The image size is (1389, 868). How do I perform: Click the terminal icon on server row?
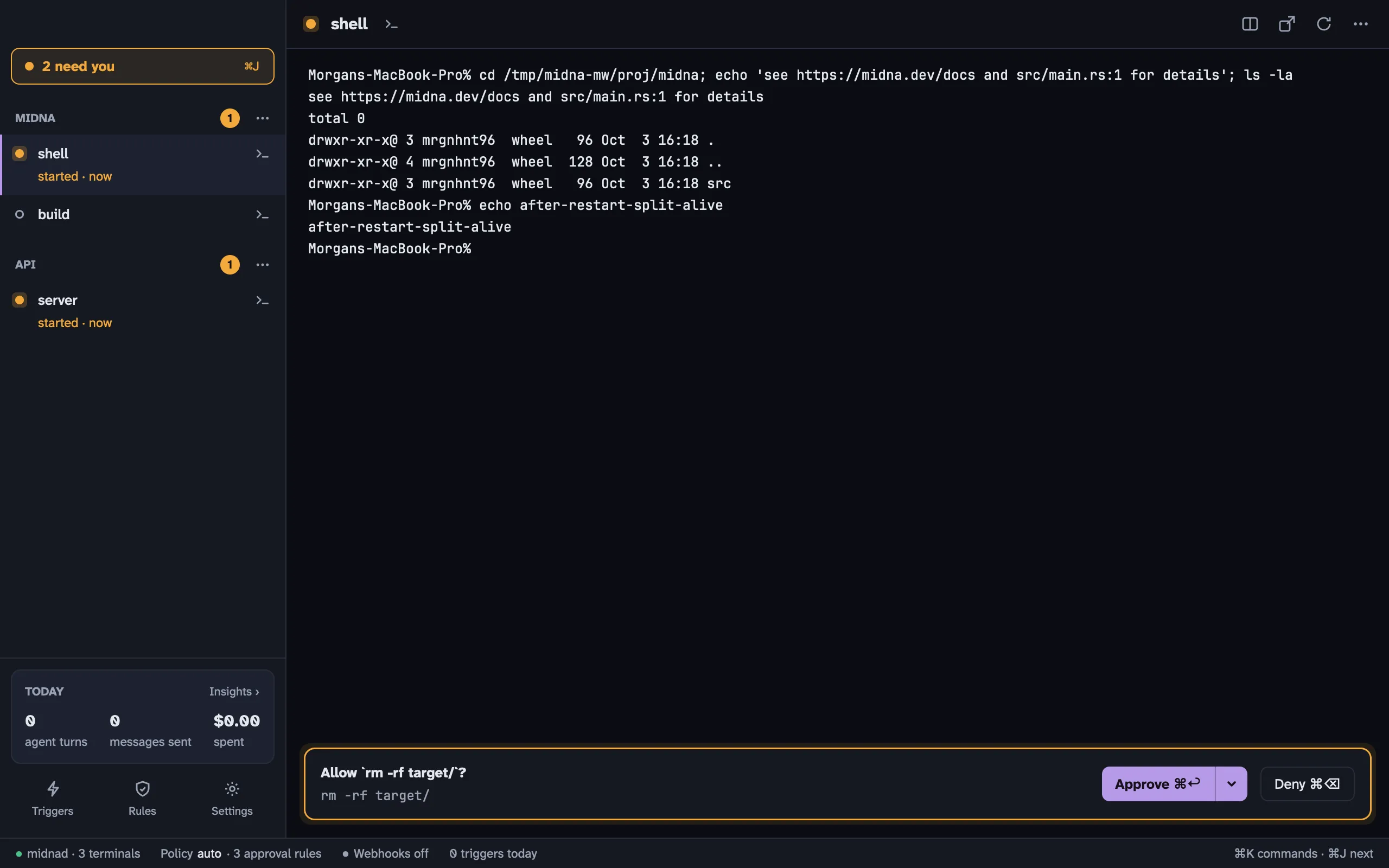pos(262,300)
